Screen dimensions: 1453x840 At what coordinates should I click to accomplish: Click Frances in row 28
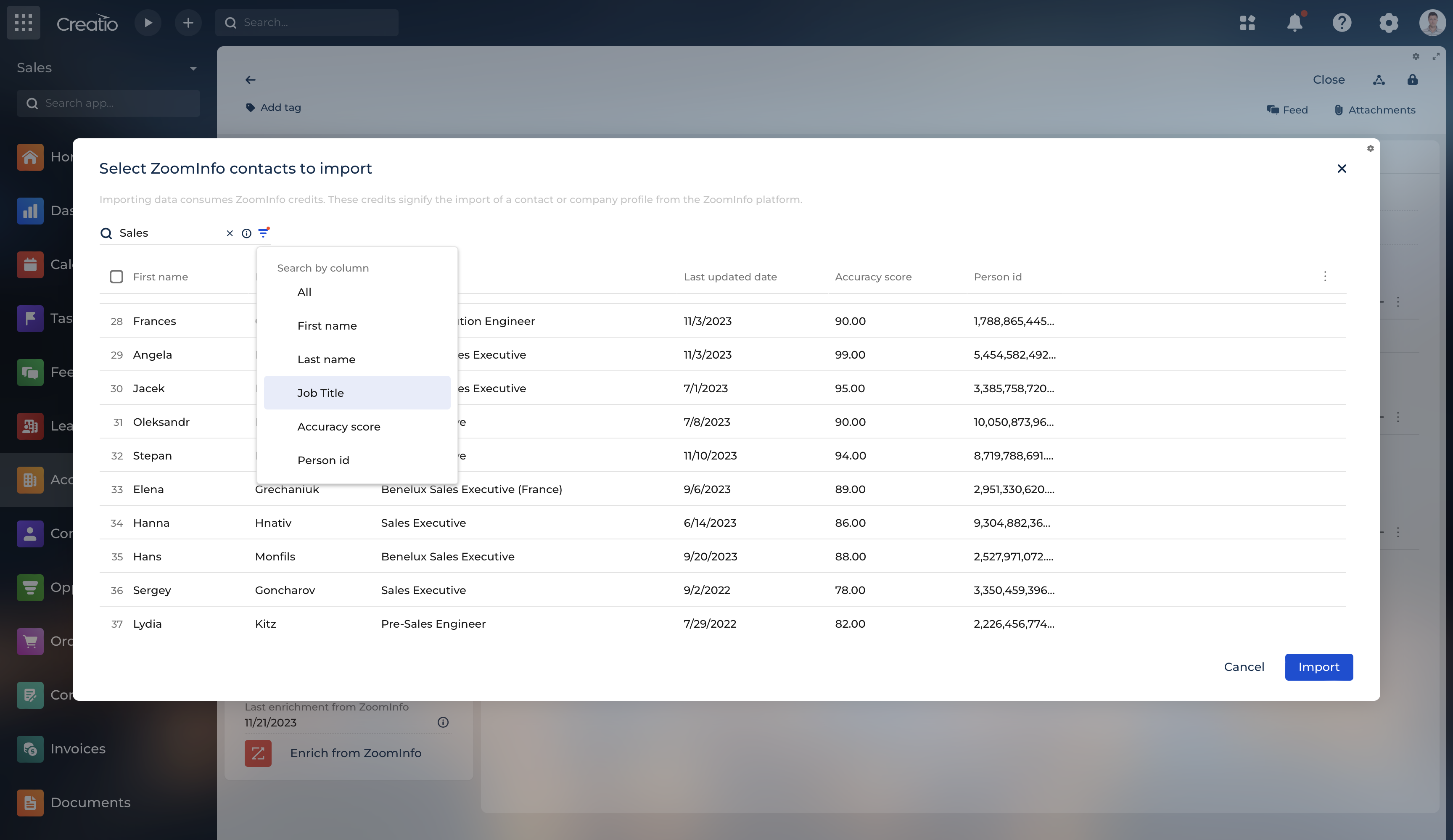pos(155,321)
